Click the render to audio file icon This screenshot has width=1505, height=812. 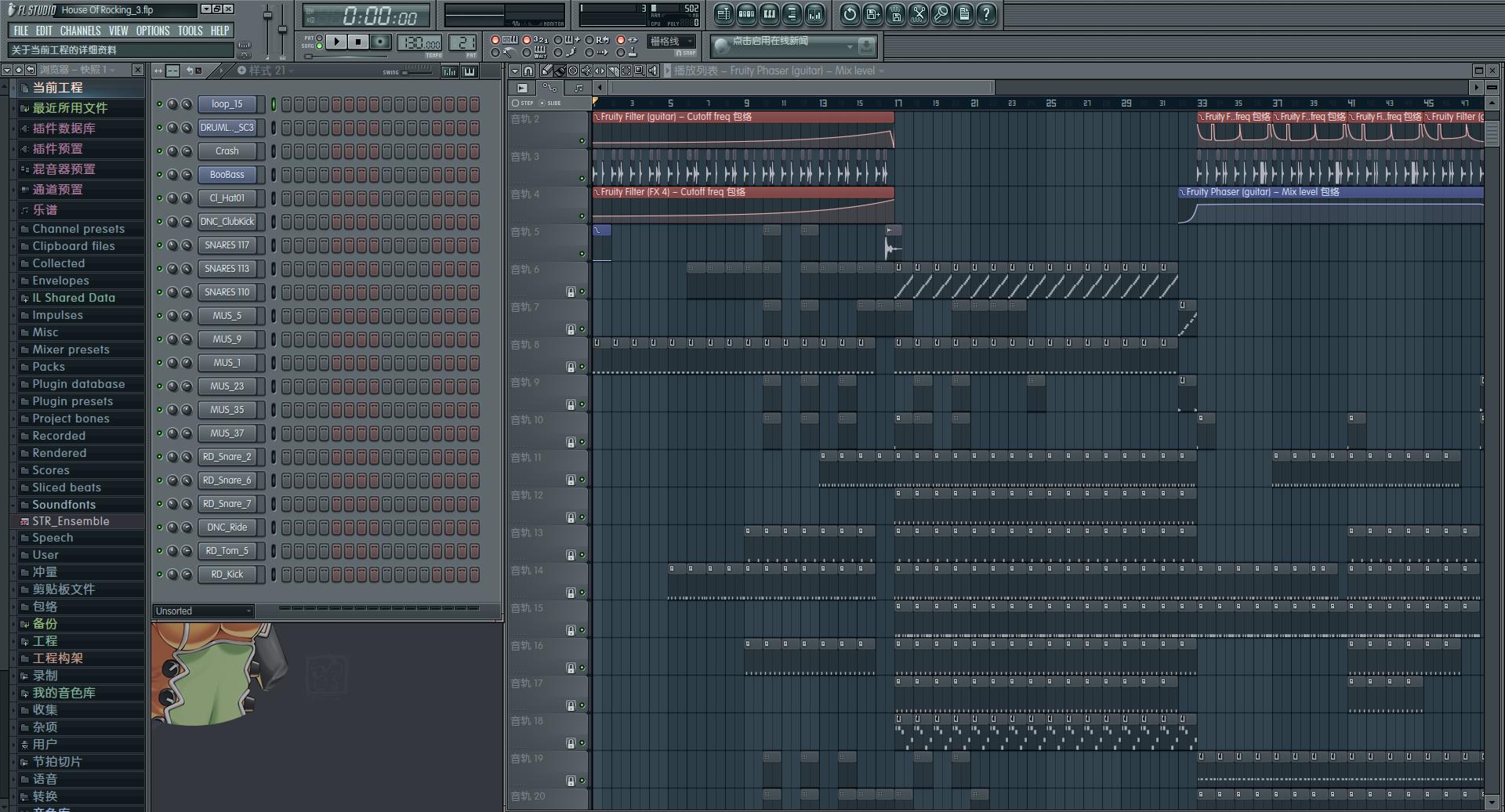(x=895, y=13)
